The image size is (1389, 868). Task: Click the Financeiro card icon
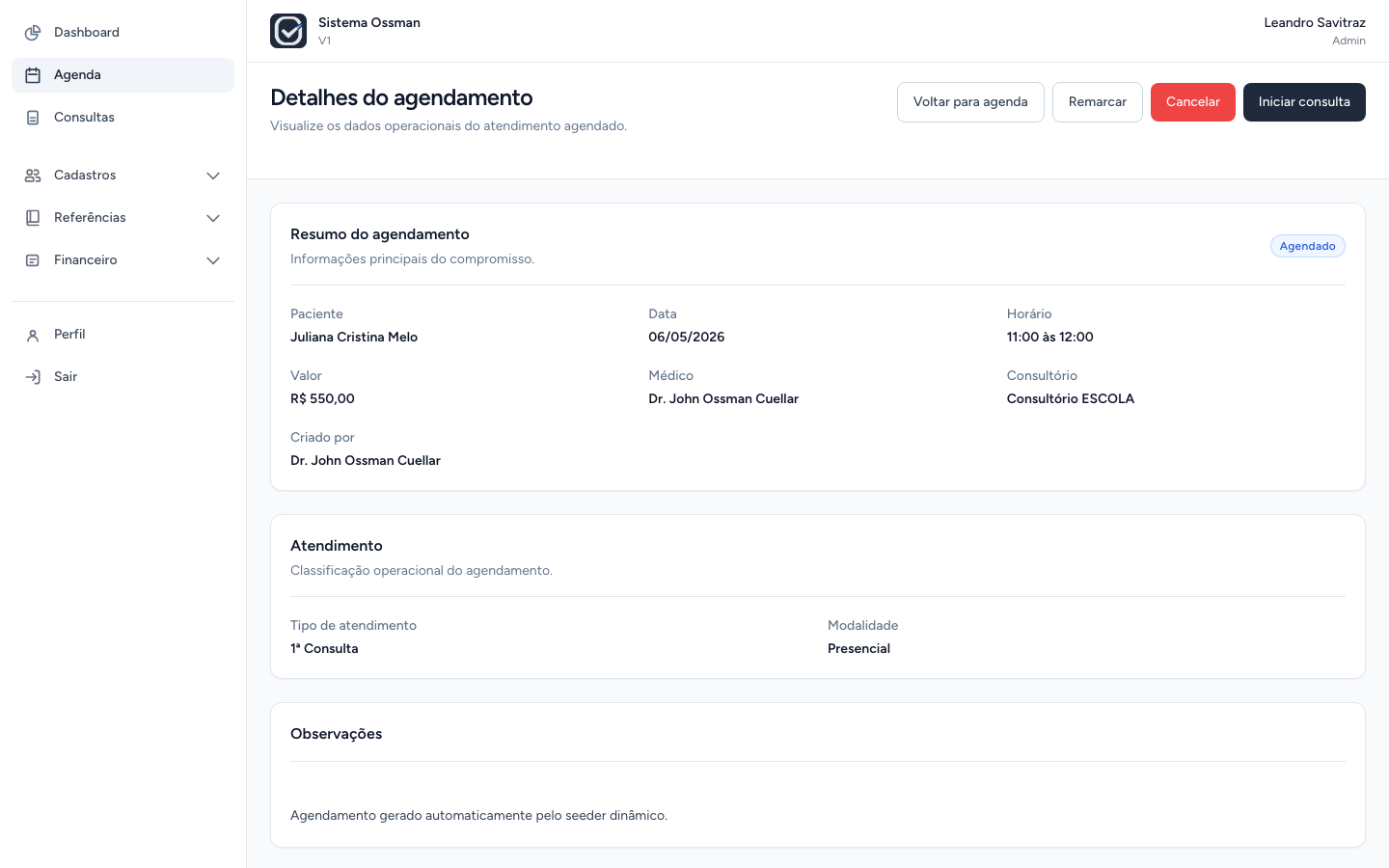click(33, 260)
